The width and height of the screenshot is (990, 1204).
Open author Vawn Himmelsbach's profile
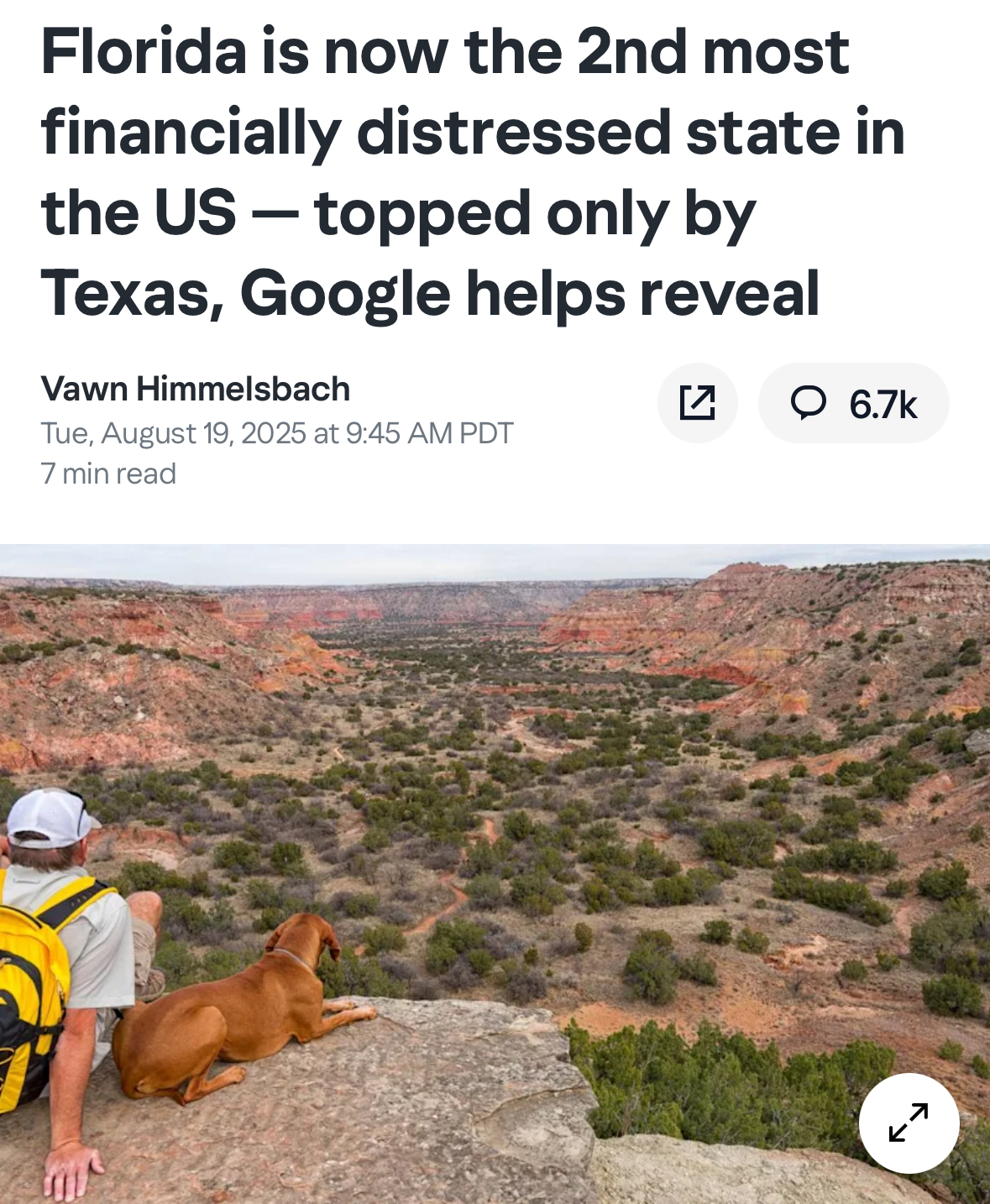[195, 389]
